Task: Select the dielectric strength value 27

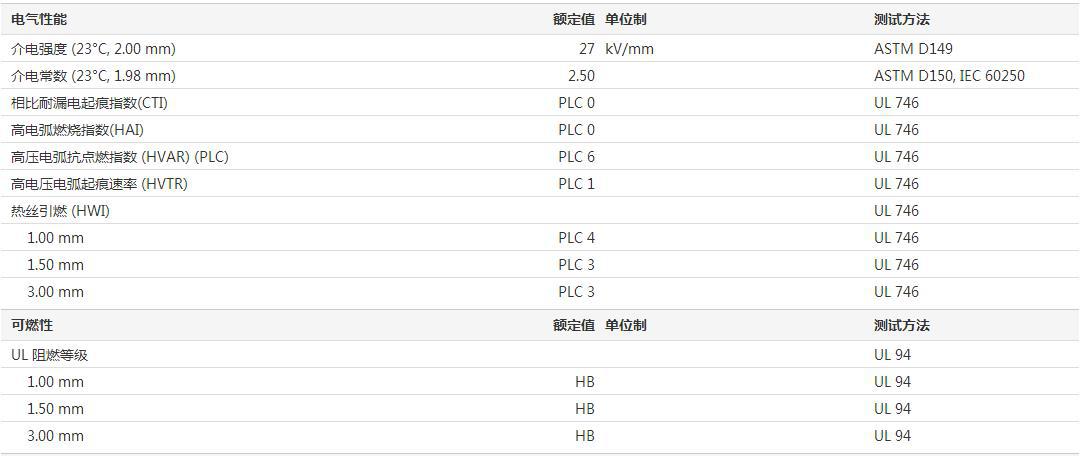Action: 586,48
